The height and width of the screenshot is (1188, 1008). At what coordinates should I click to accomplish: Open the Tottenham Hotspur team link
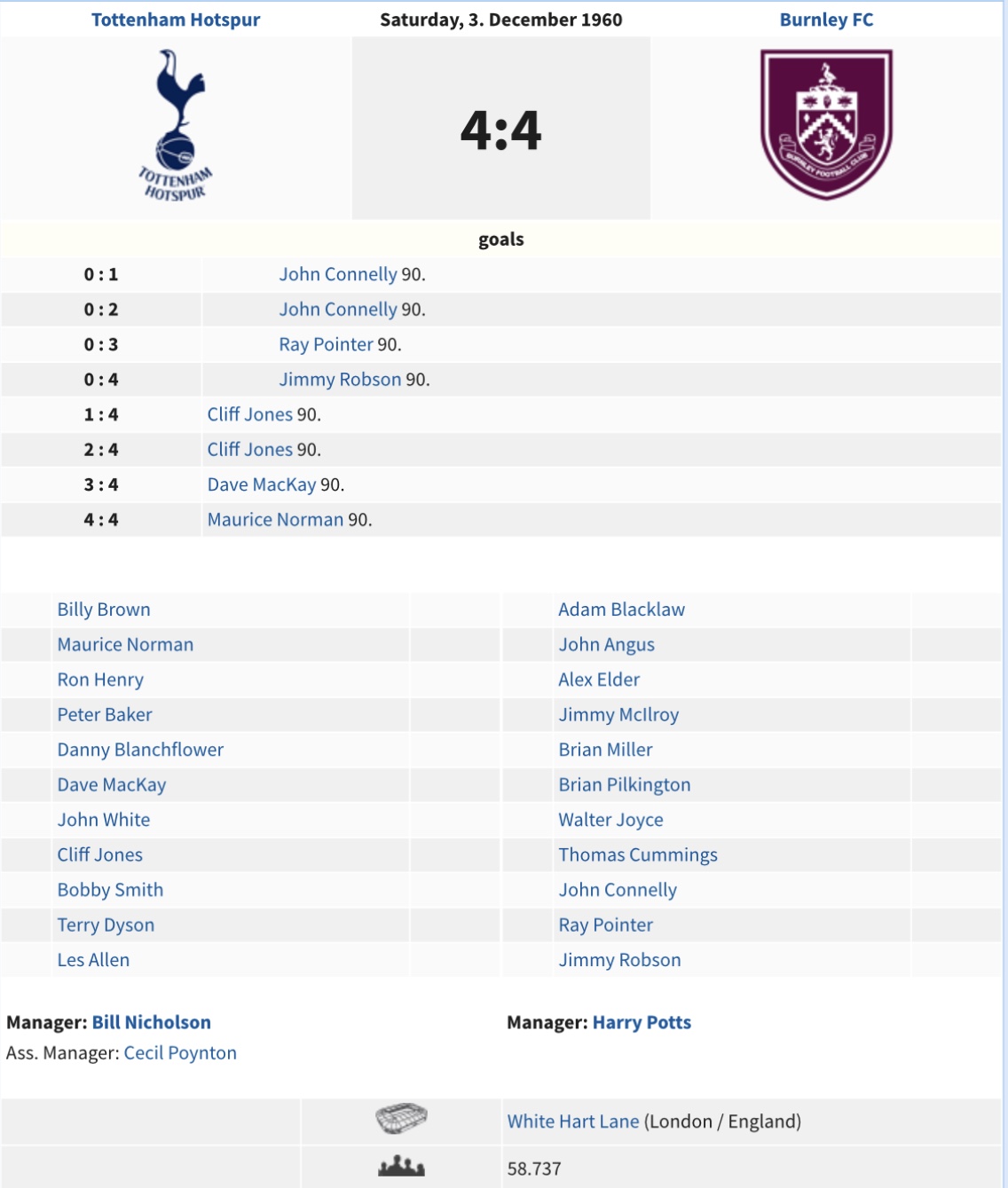(x=176, y=20)
